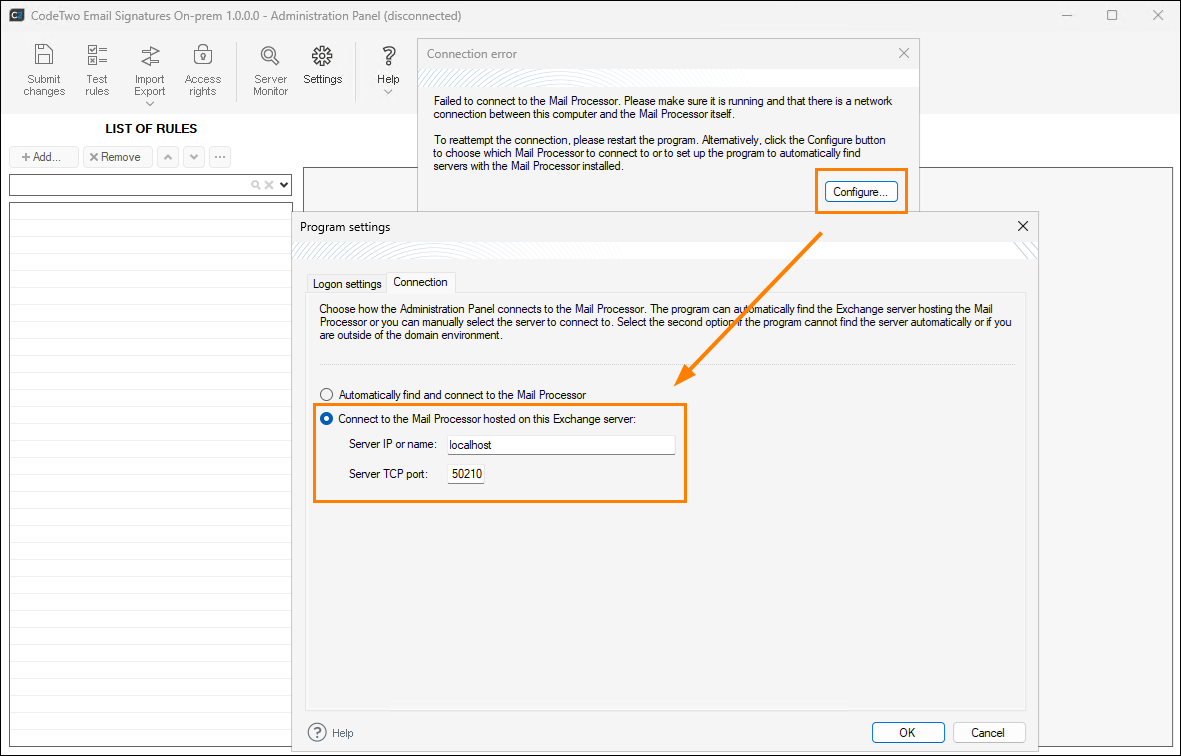1181x756 pixels.
Task: Open the Access rights settings
Action: 202,70
